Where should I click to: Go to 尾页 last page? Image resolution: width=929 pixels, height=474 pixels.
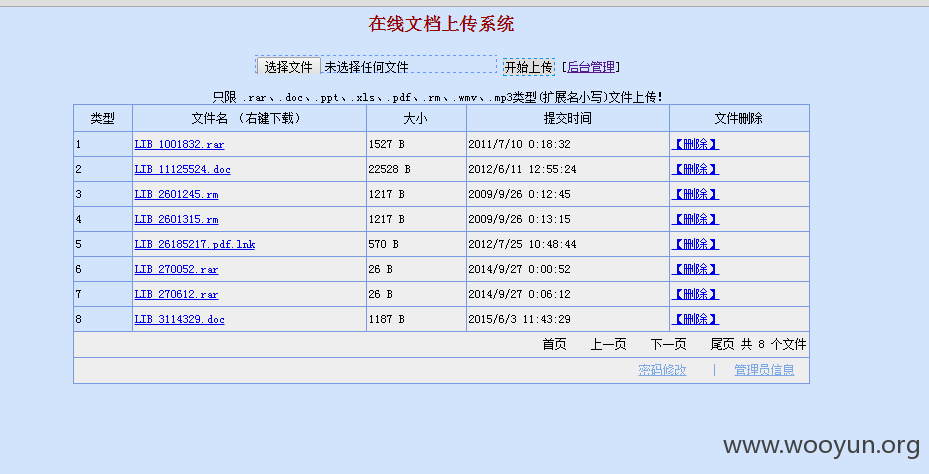point(723,344)
